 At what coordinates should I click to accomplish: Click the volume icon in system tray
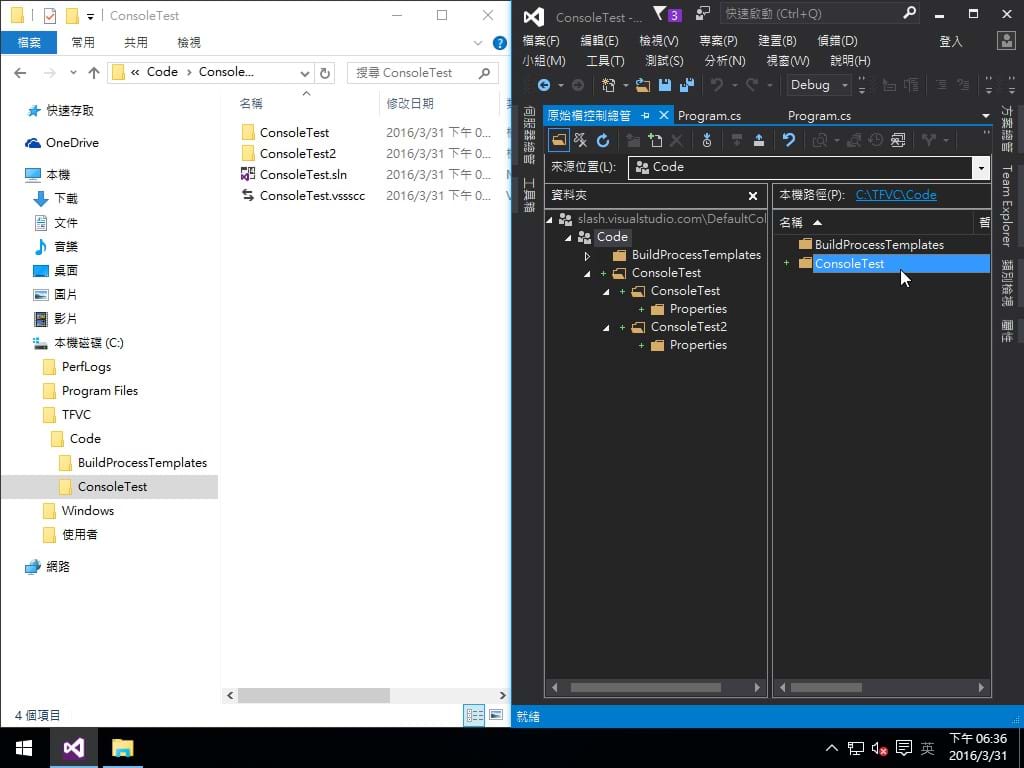pyautogui.click(x=879, y=748)
